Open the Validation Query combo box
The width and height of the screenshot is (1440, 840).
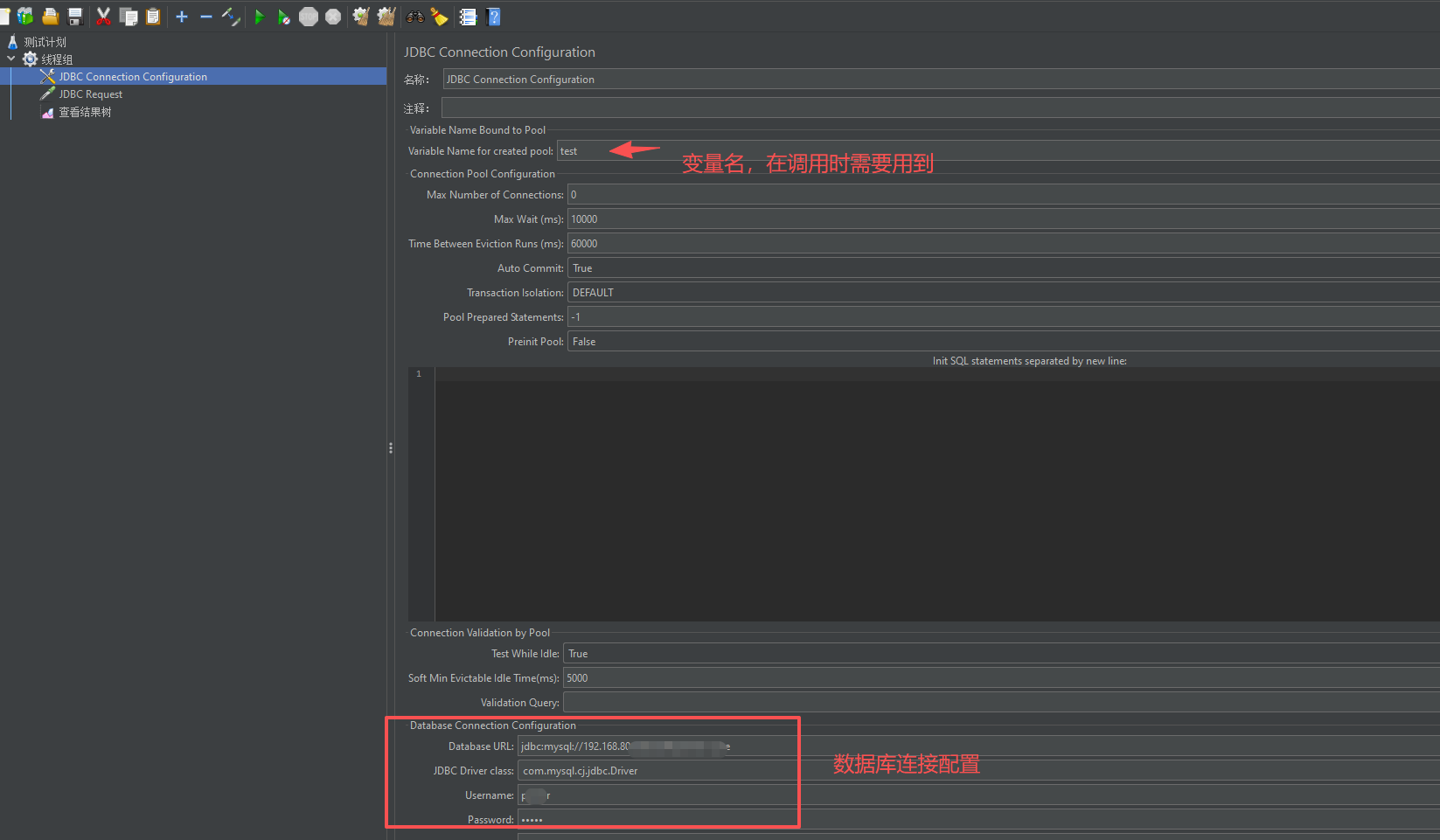[x=1002, y=703]
